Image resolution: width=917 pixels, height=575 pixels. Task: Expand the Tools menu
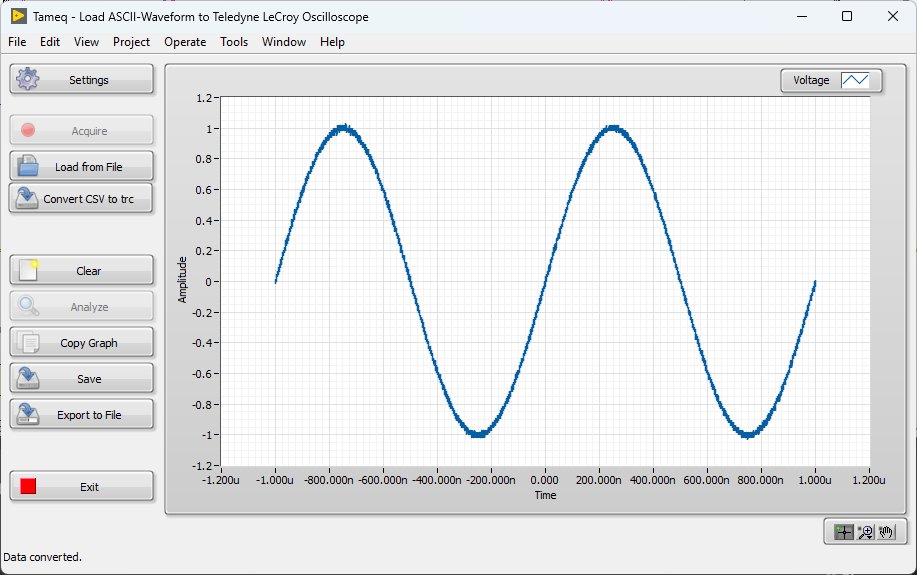[x=234, y=42]
